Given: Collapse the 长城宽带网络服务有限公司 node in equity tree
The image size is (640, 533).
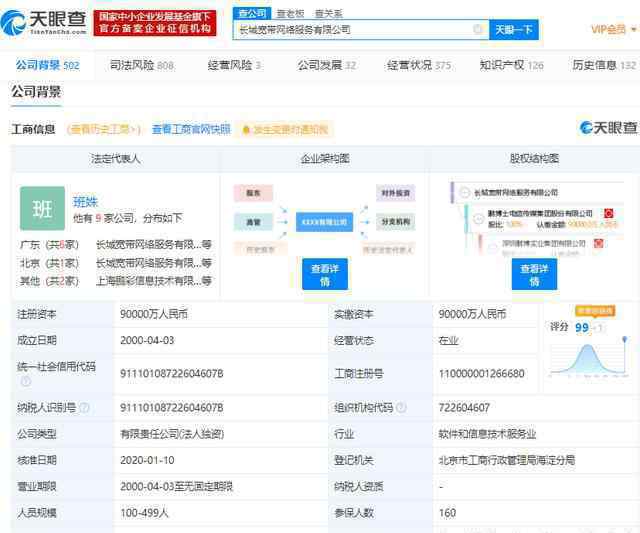Looking at the screenshot, I should point(464,192).
